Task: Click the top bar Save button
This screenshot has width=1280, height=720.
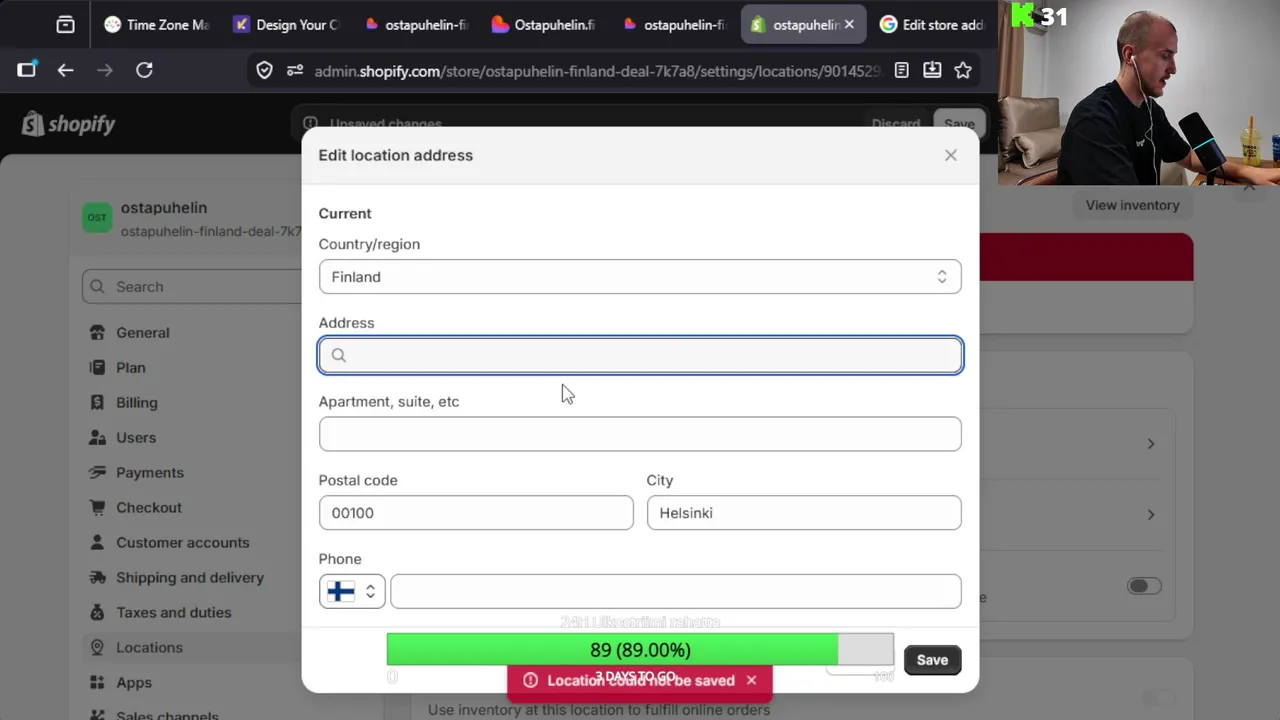Action: click(959, 124)
